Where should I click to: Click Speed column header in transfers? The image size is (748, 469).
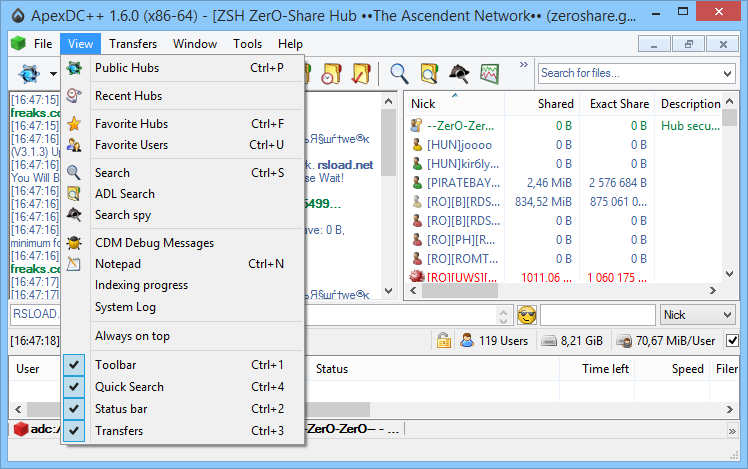point(672,369)
